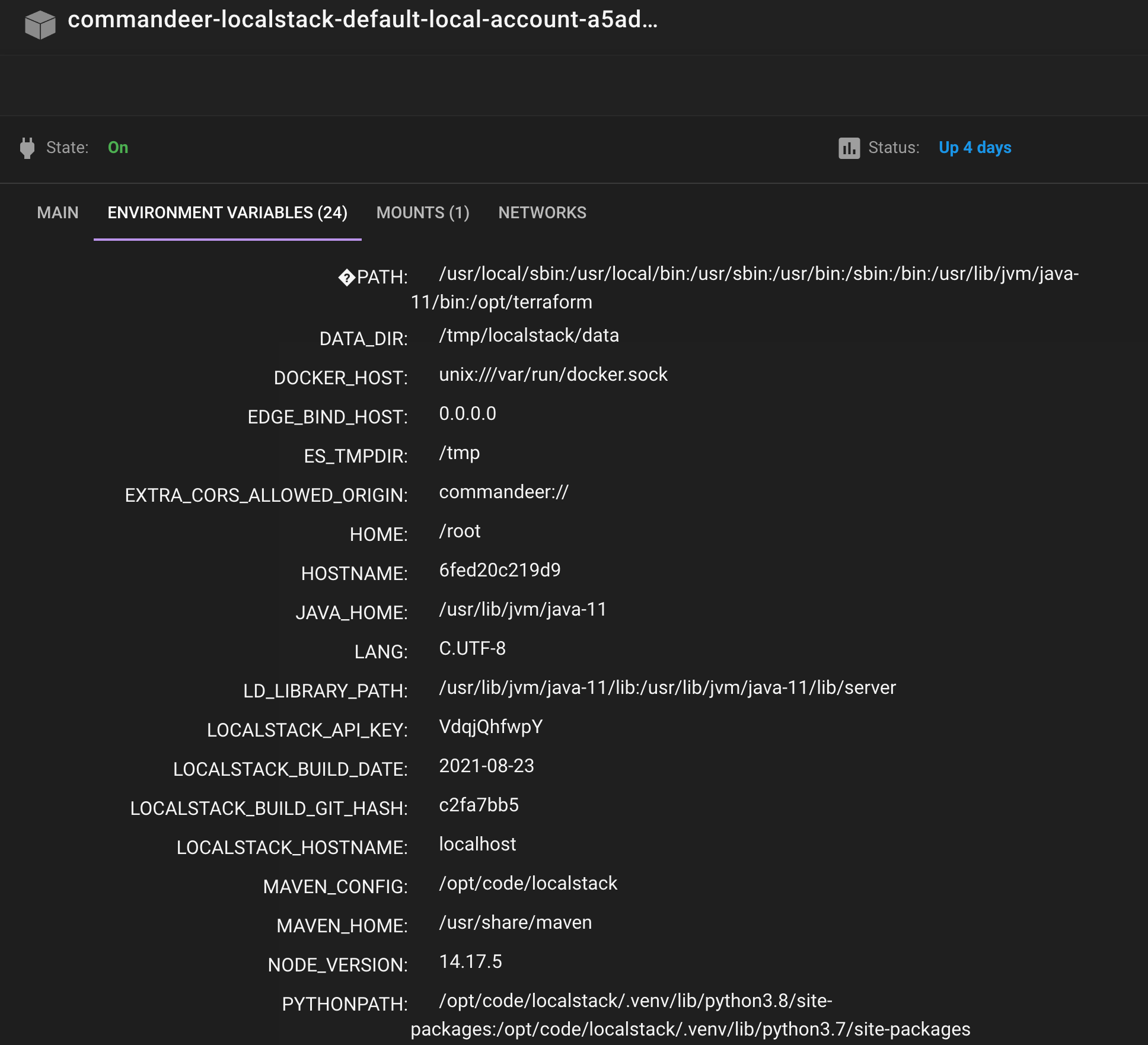Click the plug icon beside State
Viewport: 1148px width, 1045px height.
coord(27,148)
